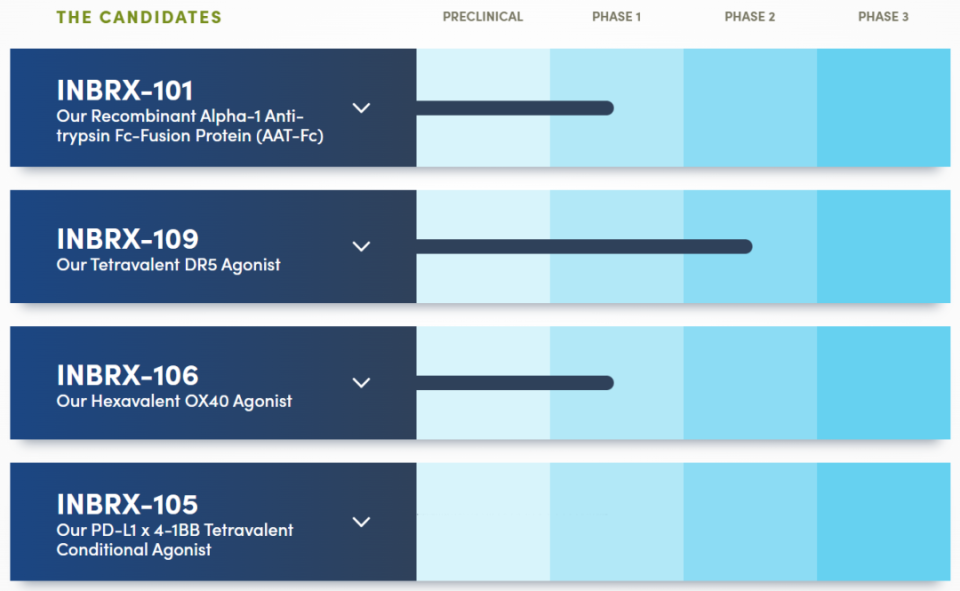The width and height of the screenshot is (960, 591).
Task: Click the INBRX-106 candidate title
Action: point(127,375)
